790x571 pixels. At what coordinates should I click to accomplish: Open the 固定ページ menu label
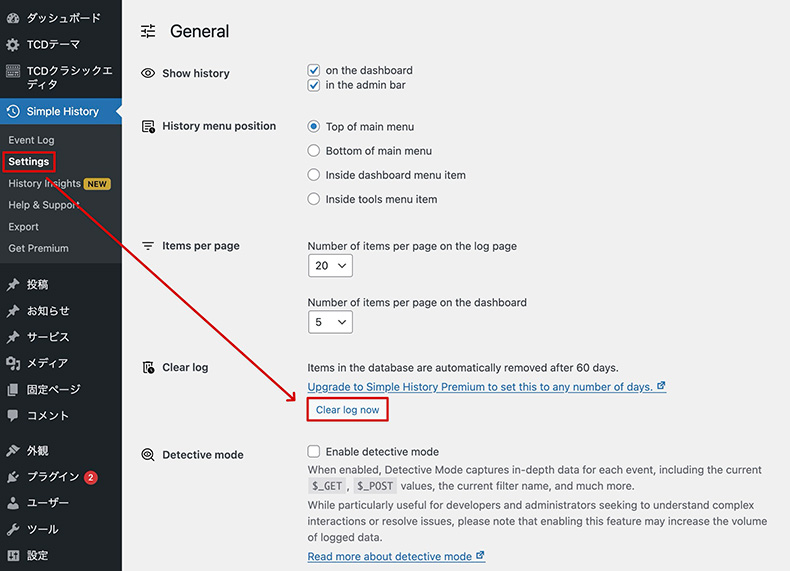point(53,390)
